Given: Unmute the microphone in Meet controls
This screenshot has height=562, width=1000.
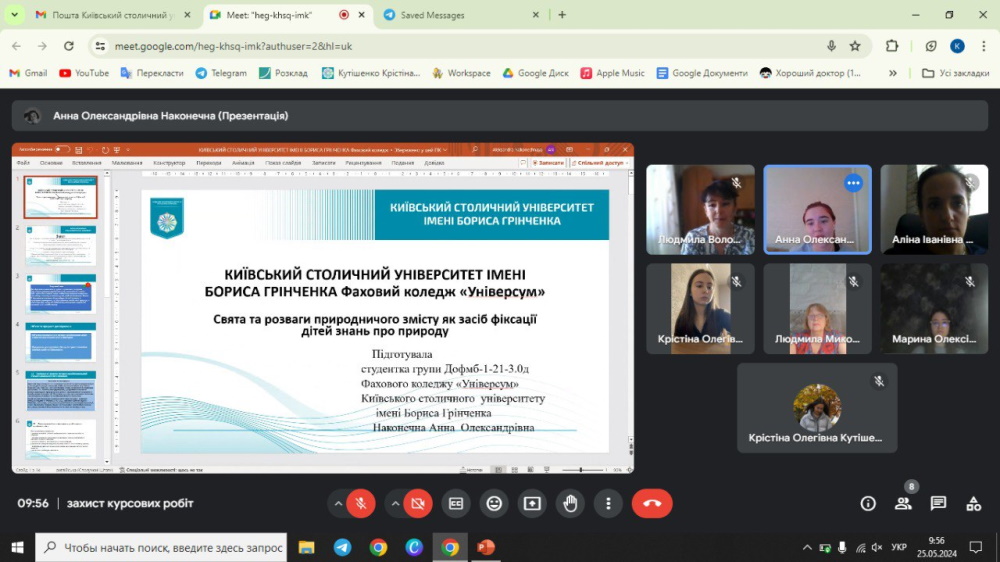Looking at the screenshot, I should (x=361, y=503).
